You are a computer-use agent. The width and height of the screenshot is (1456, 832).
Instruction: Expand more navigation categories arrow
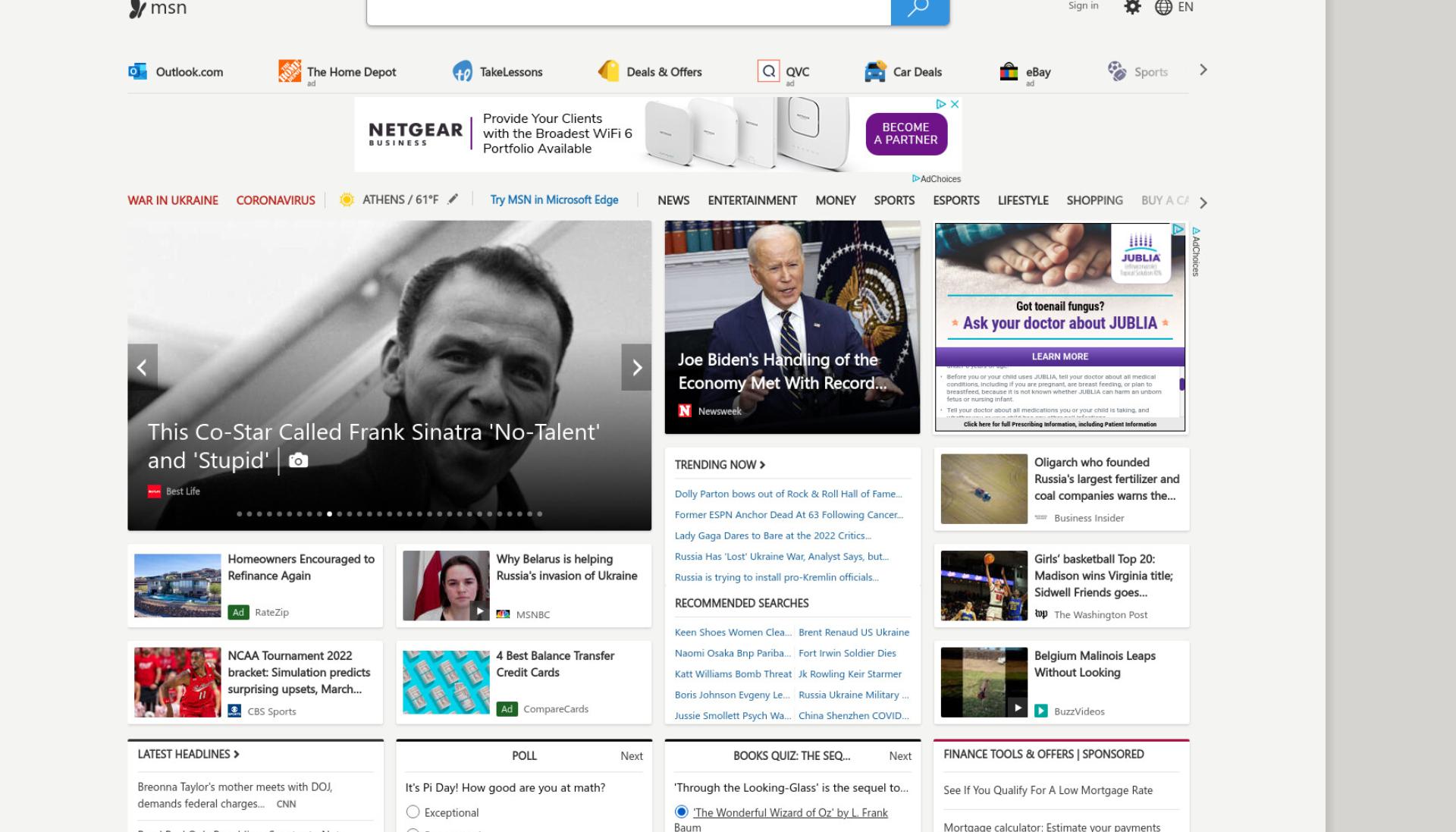(1203, 203)
